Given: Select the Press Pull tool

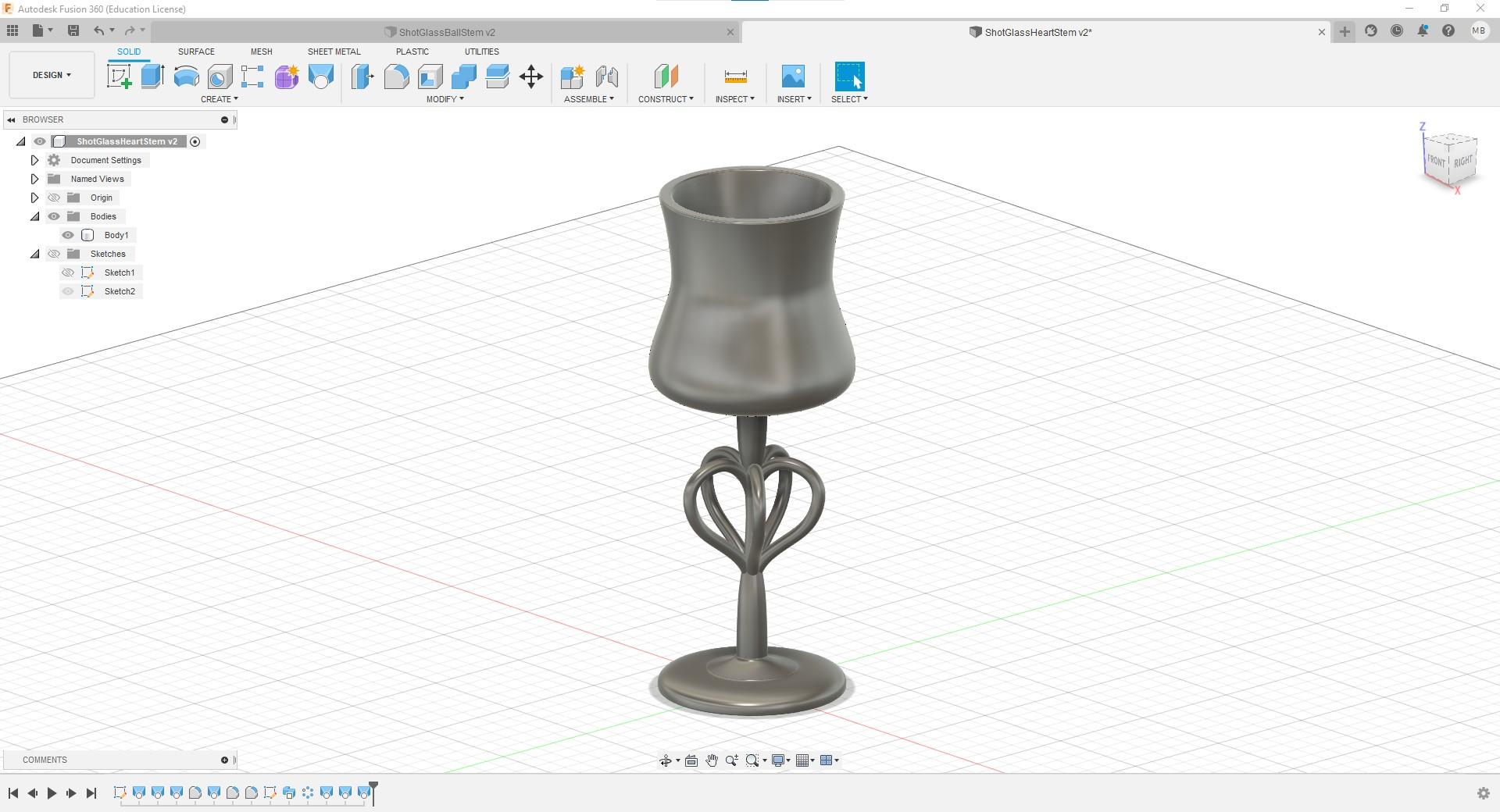Looking at the screenshot, I should 362,77.
